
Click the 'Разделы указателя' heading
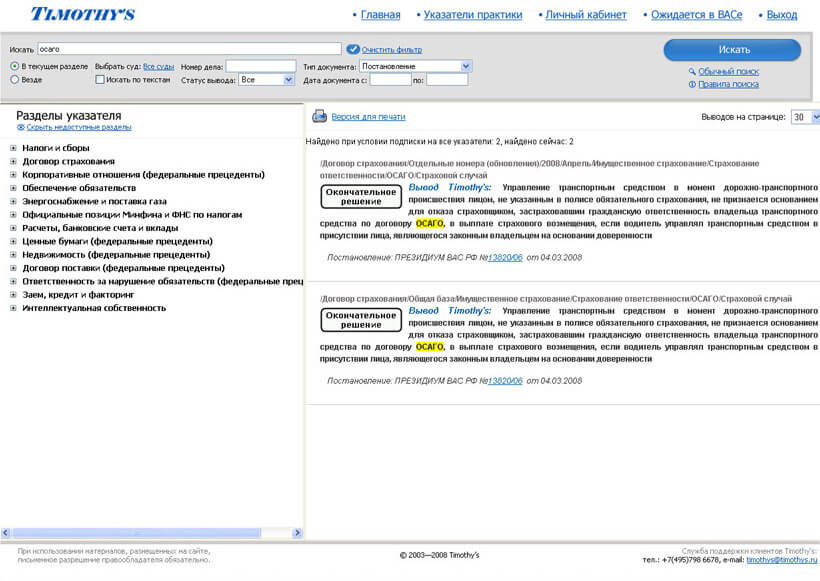tap(69, 116)
